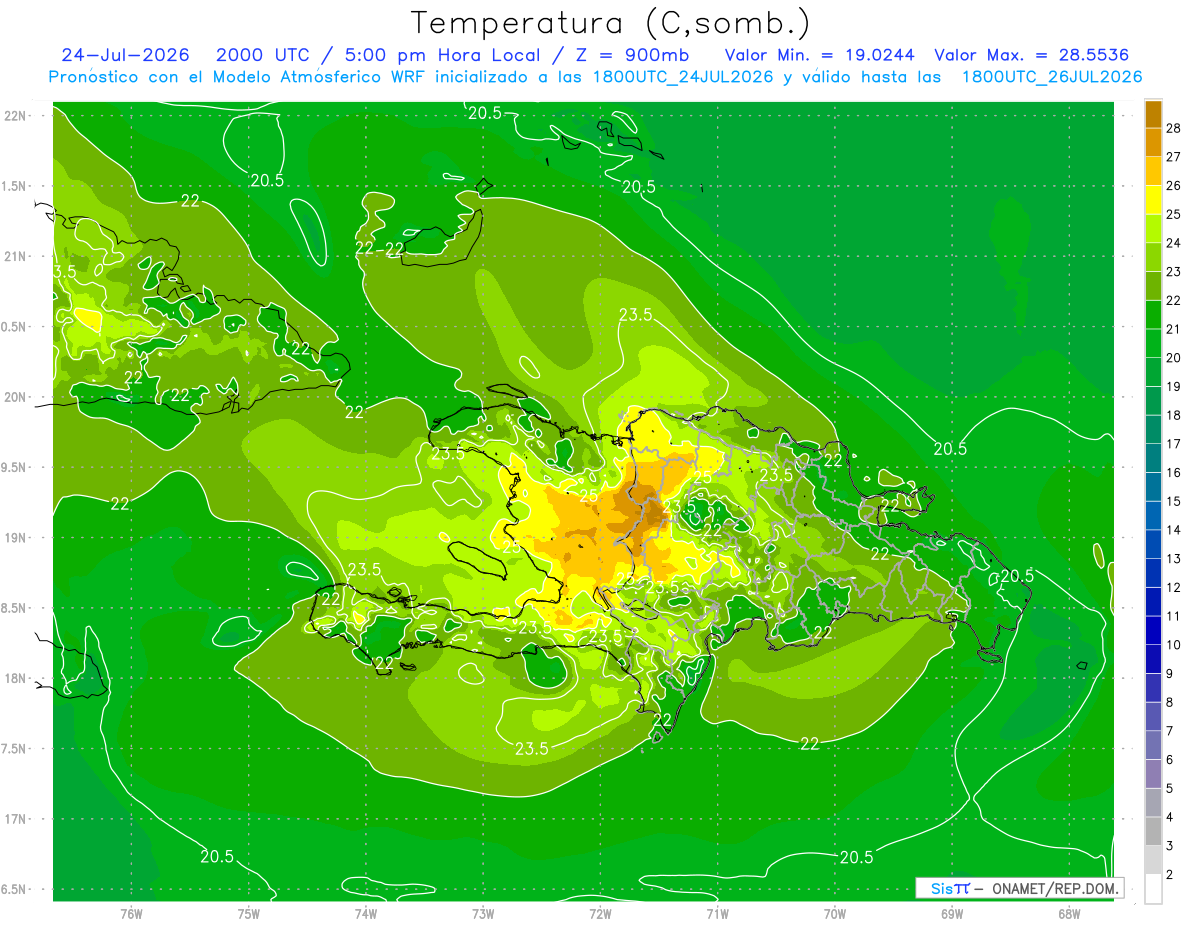Click the "21" label on the color scale
Image resolution: width=1200 pixels, height=927 pixels.
(1174, 329)
